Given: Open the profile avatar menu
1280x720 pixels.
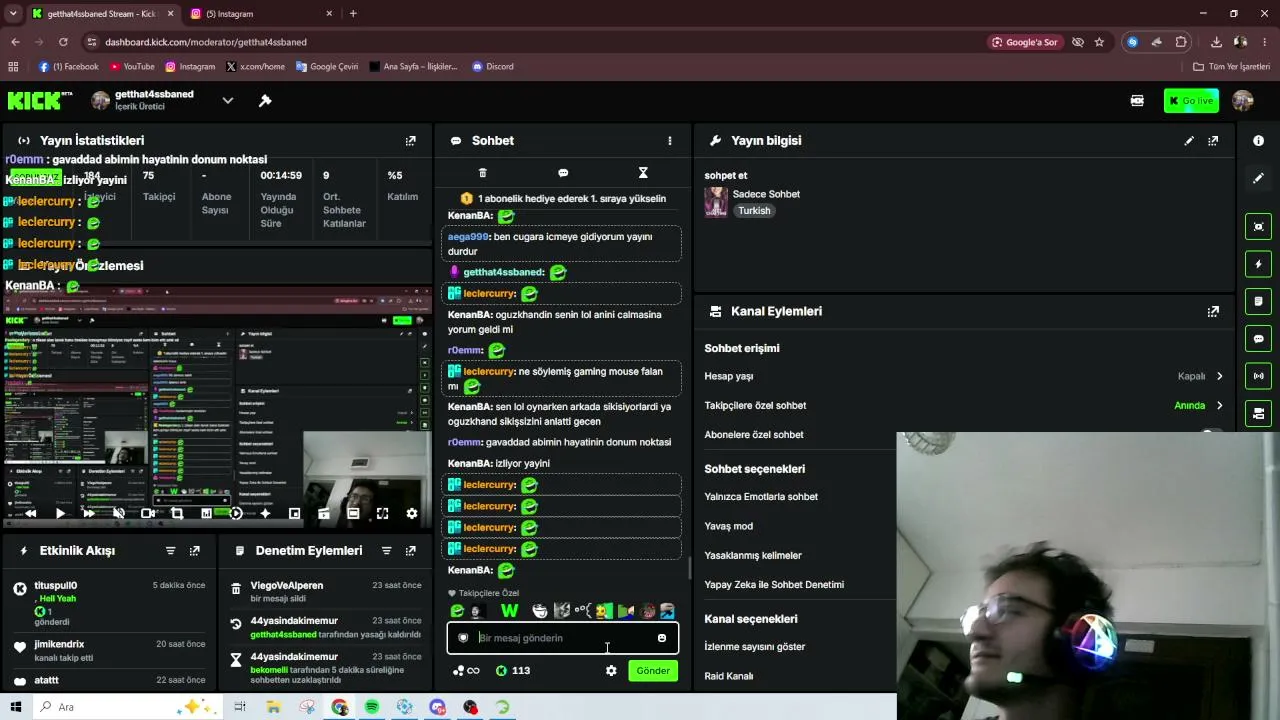Looking at the screenshot, I should (x=1243, y=101).
